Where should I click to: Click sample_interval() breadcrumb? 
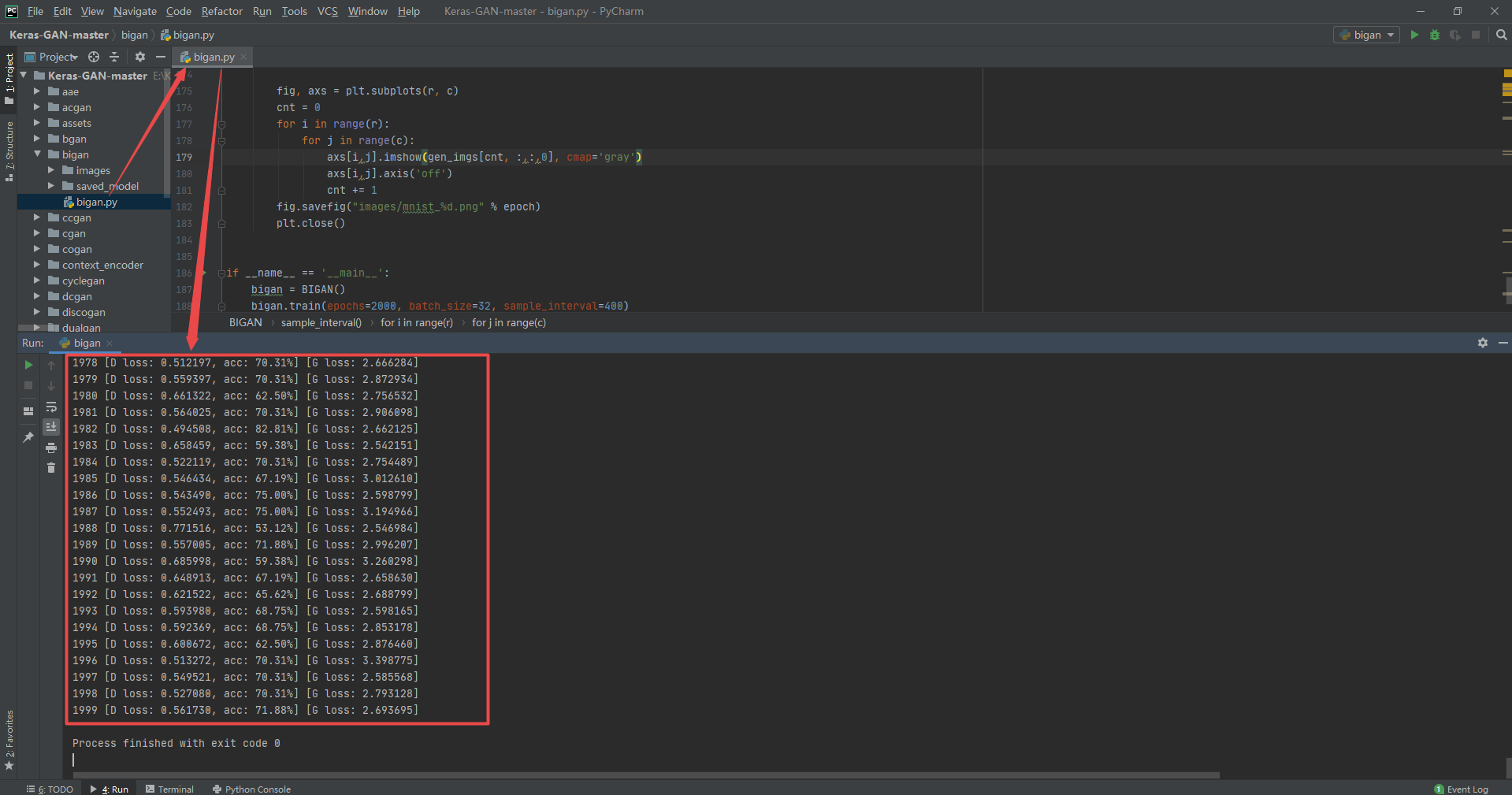(x=321, y=322)
